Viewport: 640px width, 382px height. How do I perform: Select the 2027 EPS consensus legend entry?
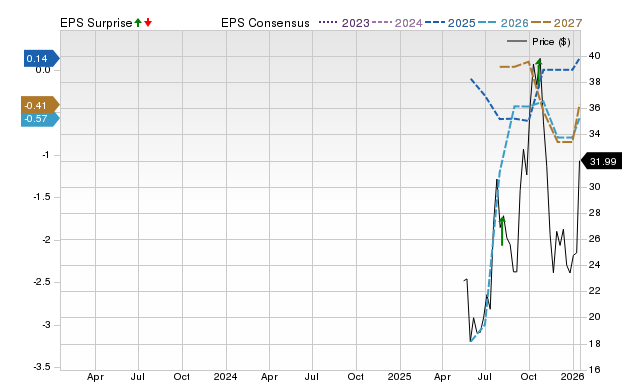click(556, 23)
